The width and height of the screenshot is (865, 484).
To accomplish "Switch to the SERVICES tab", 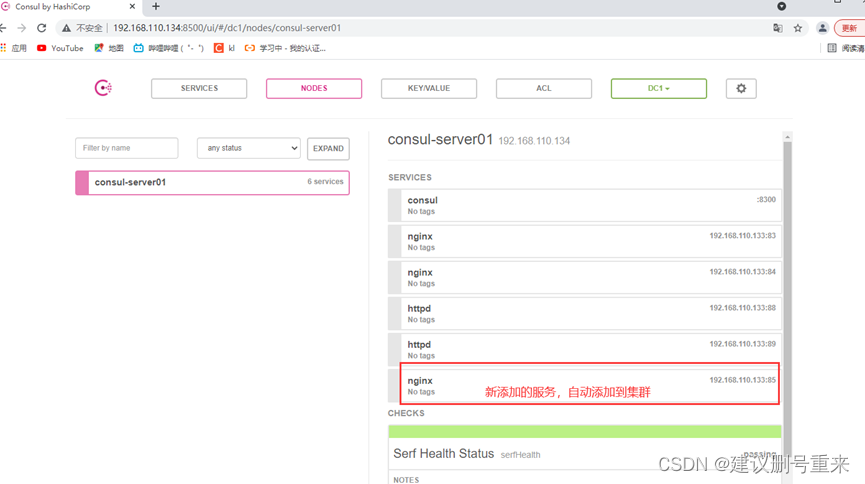I will click(199, 88).
